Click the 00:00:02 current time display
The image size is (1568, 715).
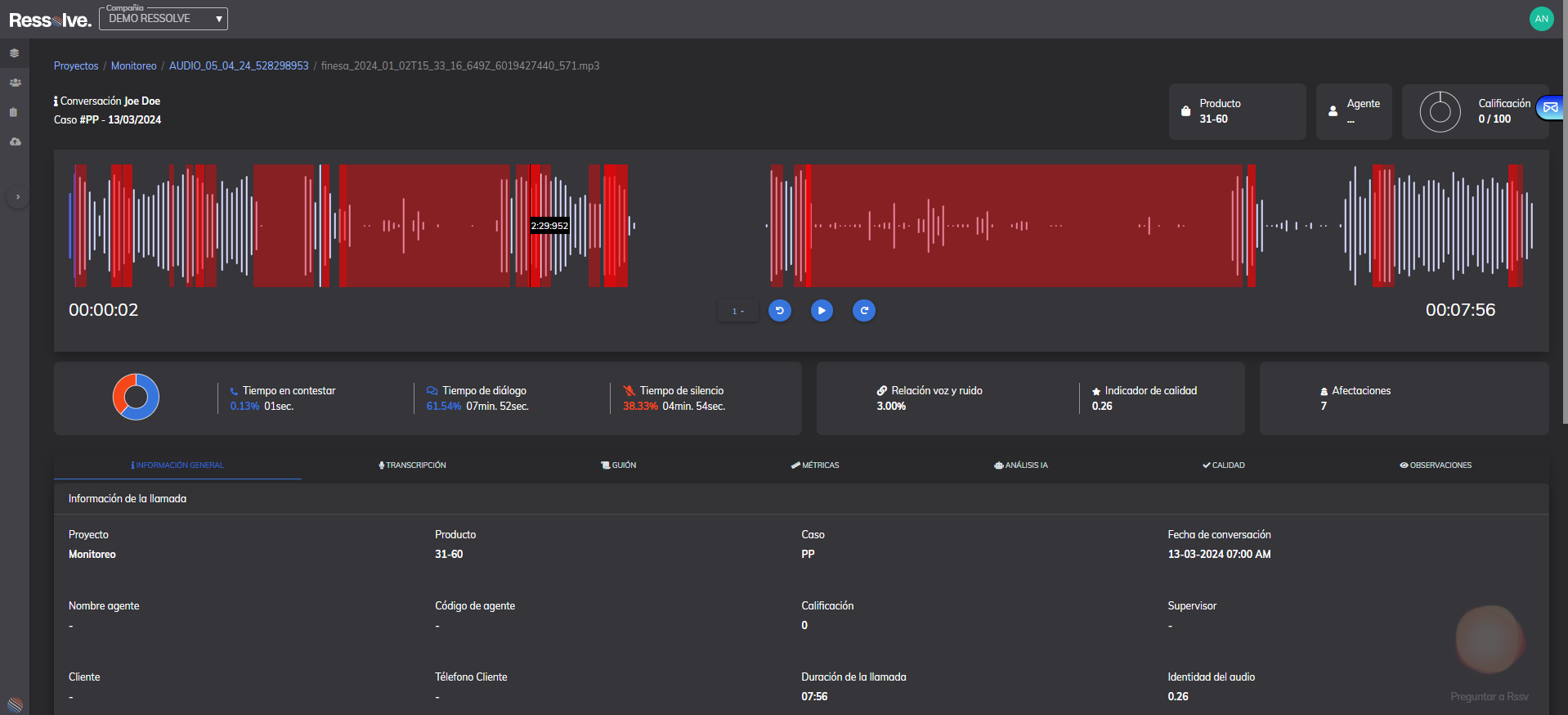click(x=104, y=310)
